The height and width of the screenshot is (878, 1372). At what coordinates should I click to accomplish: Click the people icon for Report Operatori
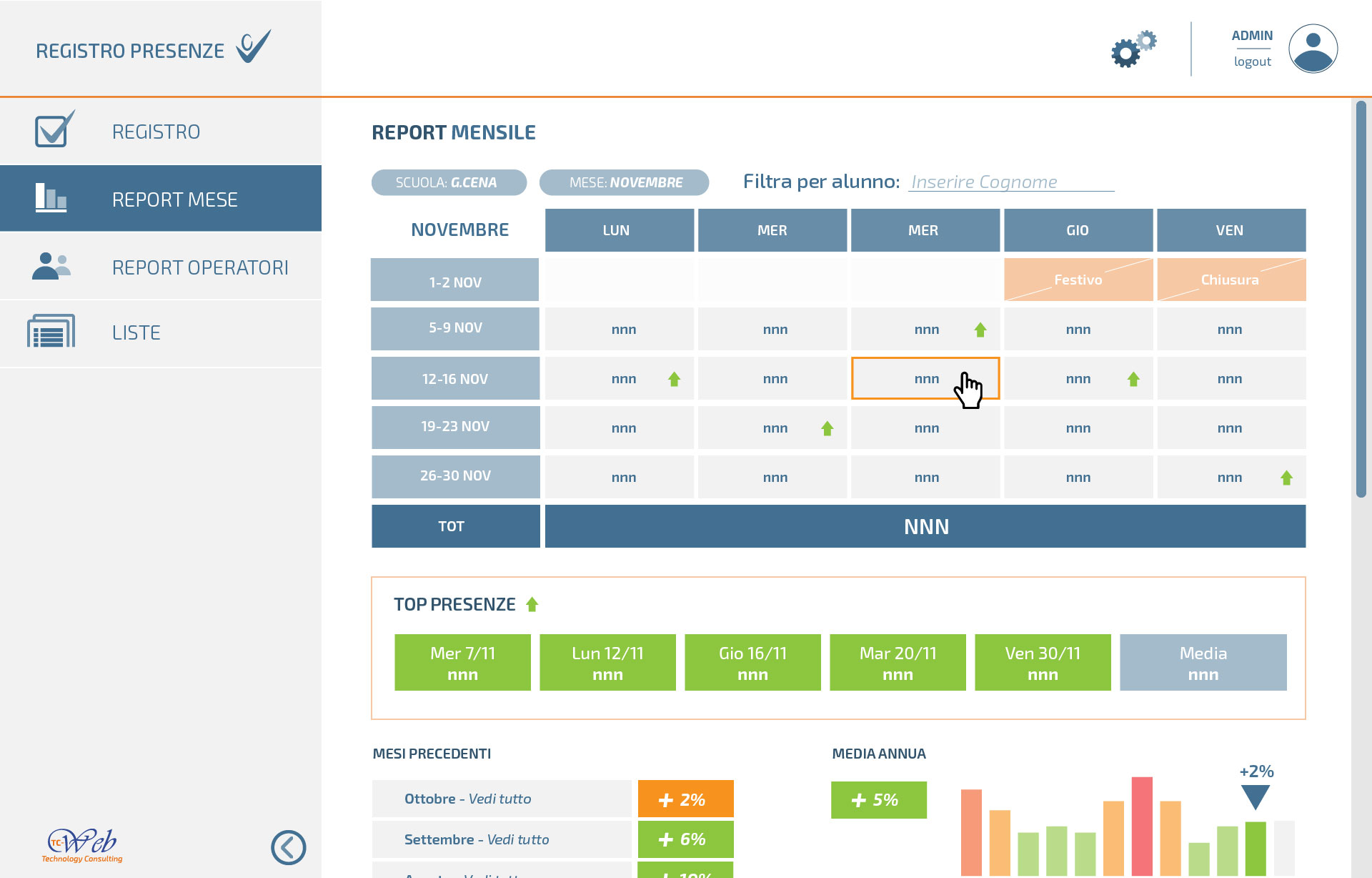tap(51, 266)
